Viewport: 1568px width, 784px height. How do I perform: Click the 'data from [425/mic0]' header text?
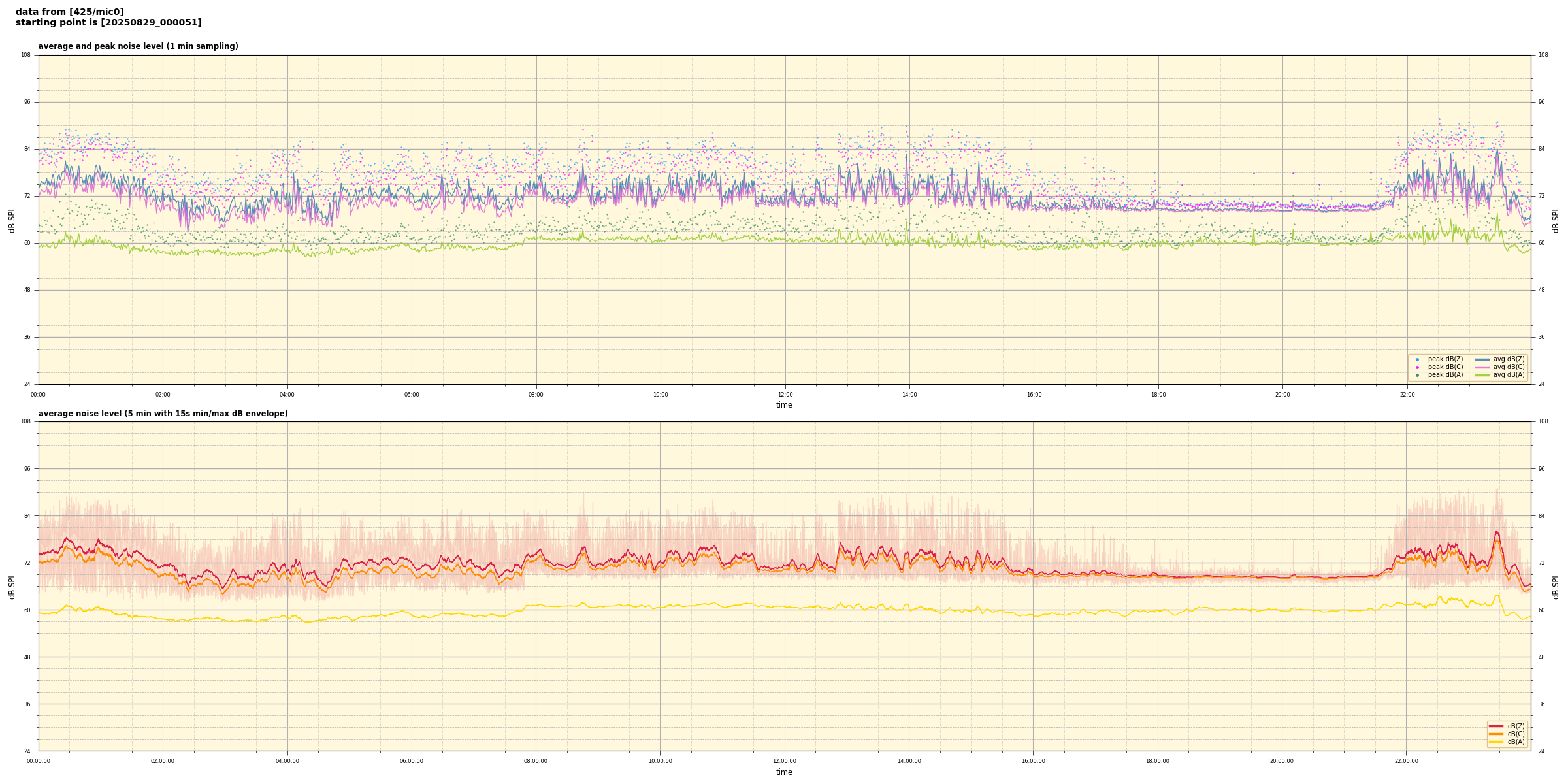point(69,12)
